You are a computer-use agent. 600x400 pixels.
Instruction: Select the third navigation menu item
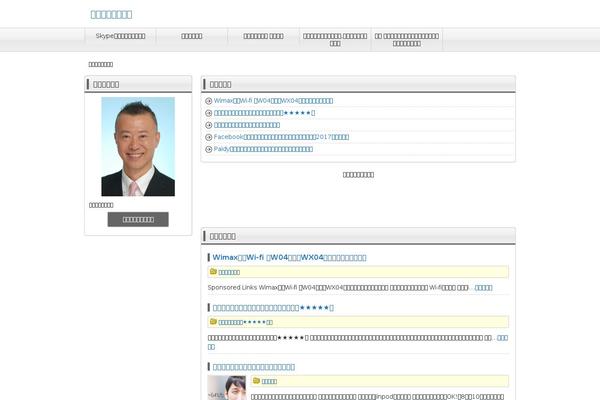263,36
